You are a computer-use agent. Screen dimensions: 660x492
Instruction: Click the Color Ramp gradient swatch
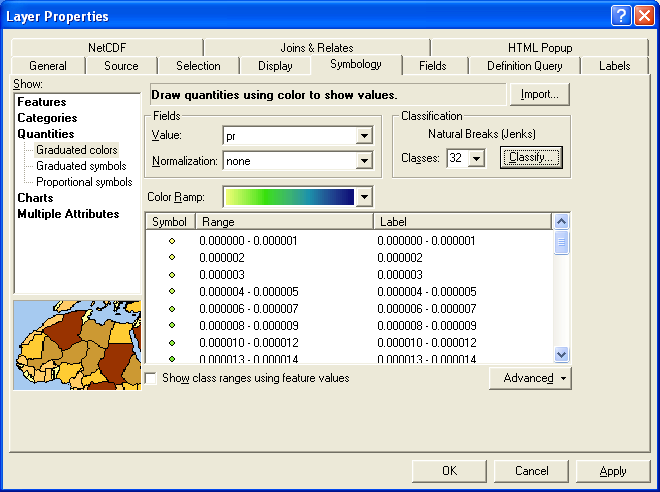[x=289, y=198]
